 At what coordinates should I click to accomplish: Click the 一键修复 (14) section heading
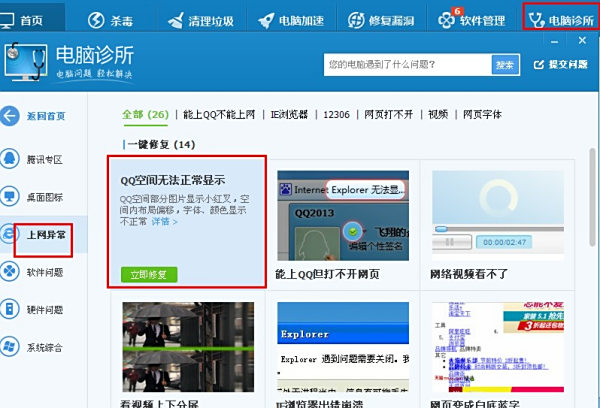point(161,145)
